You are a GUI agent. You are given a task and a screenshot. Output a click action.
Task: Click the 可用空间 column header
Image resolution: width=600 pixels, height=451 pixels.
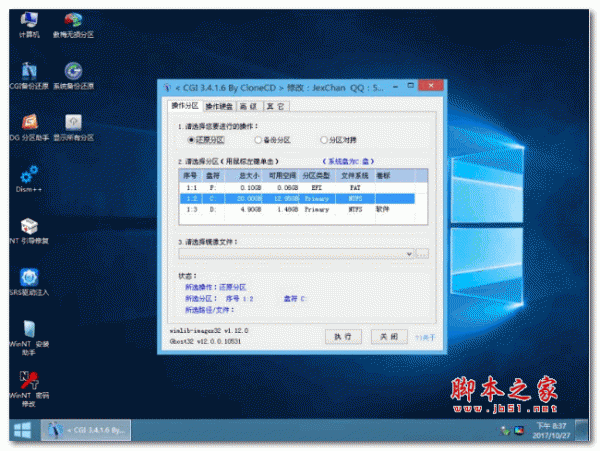(281, 176)
